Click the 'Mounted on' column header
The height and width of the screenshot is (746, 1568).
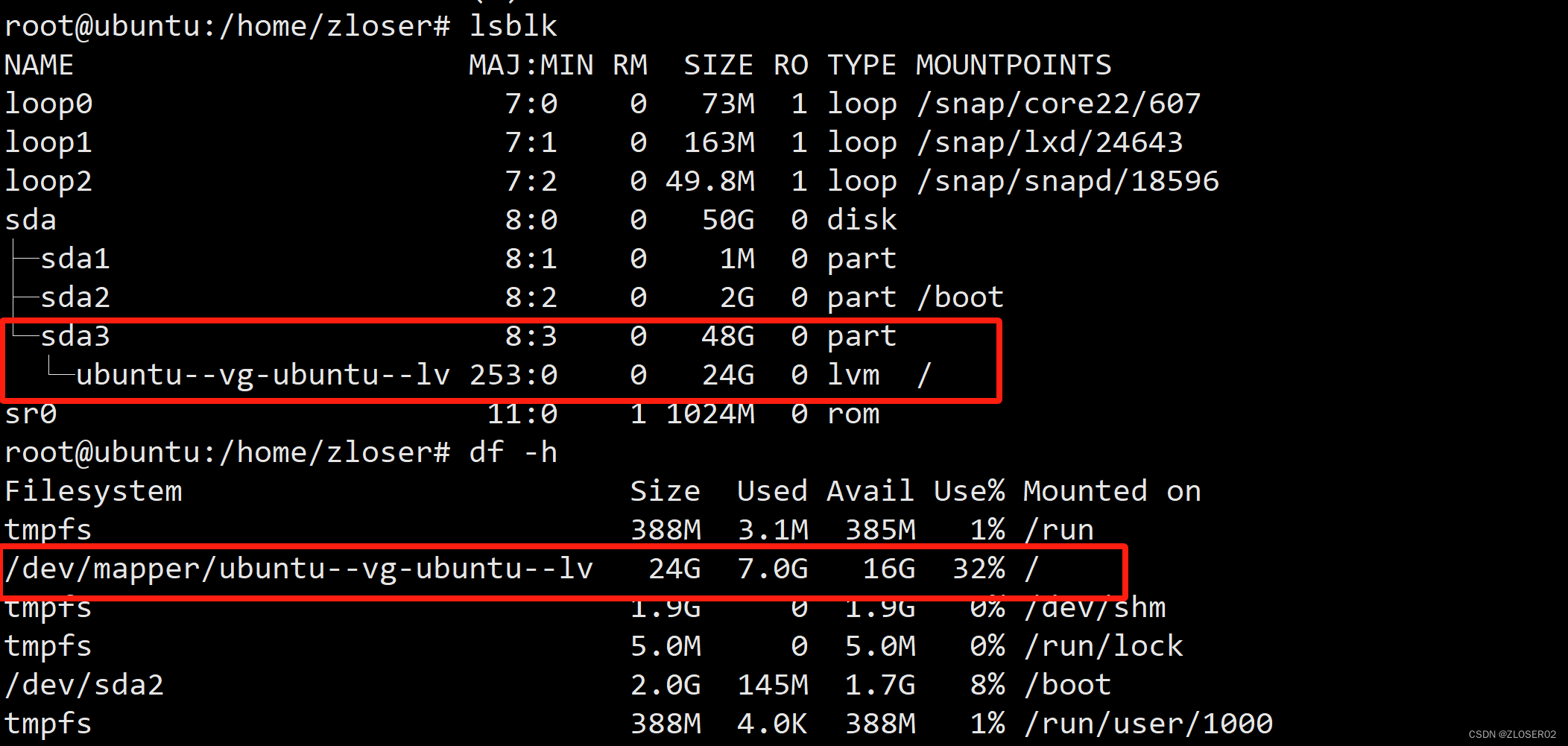tap(1112, 491)
